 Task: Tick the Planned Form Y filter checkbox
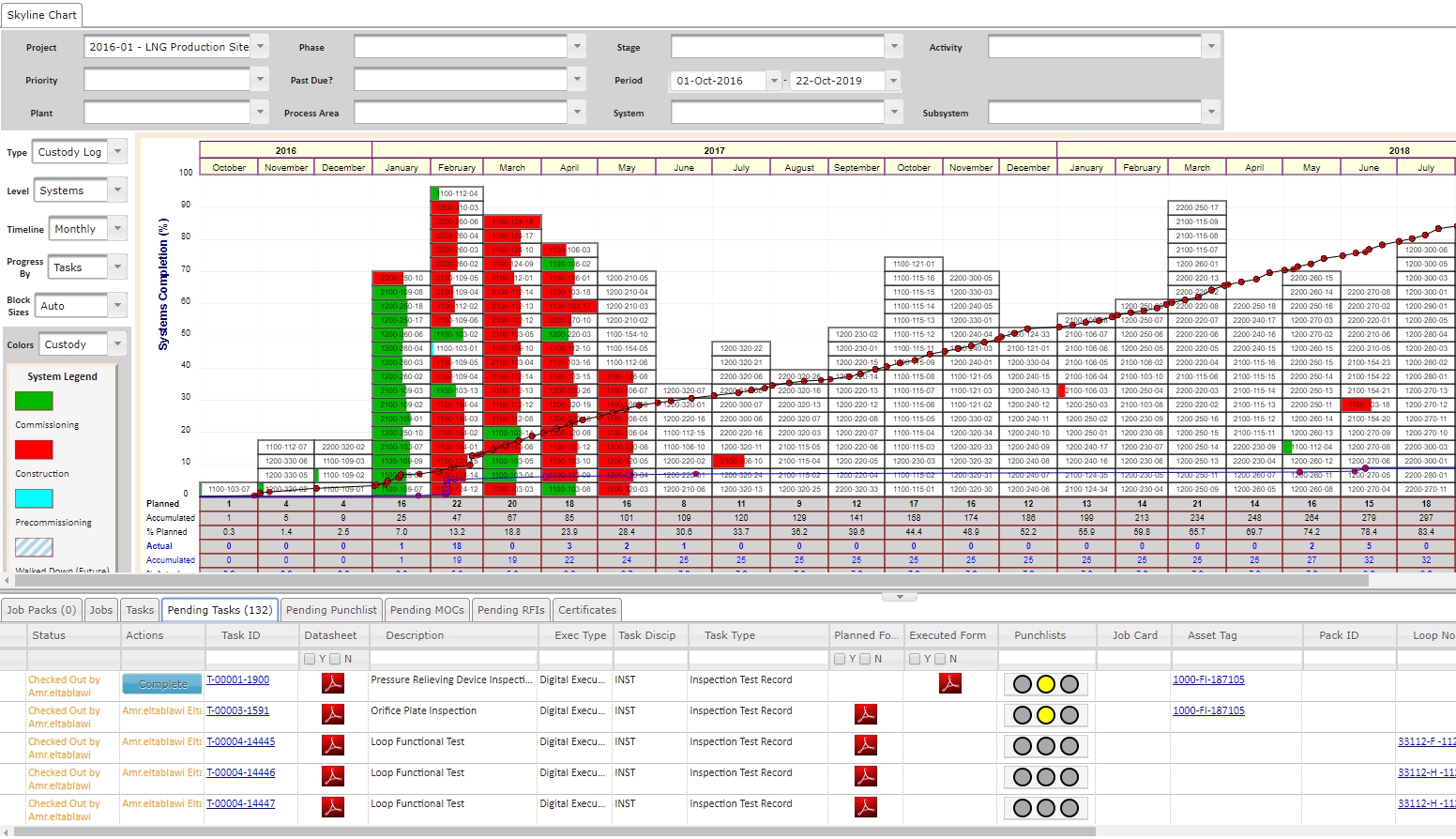point(840,659)
